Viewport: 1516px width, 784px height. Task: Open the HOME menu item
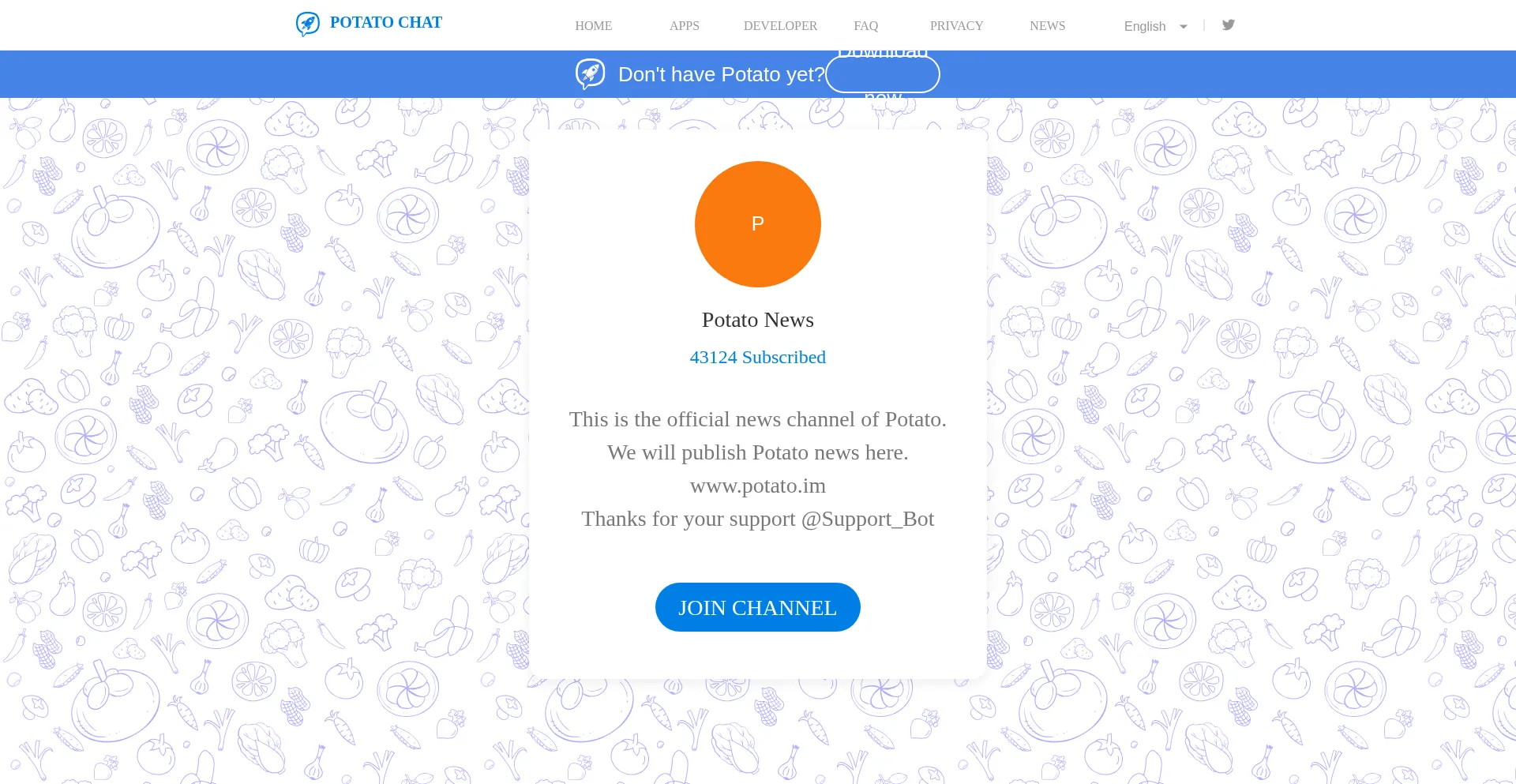pos(594,25)
